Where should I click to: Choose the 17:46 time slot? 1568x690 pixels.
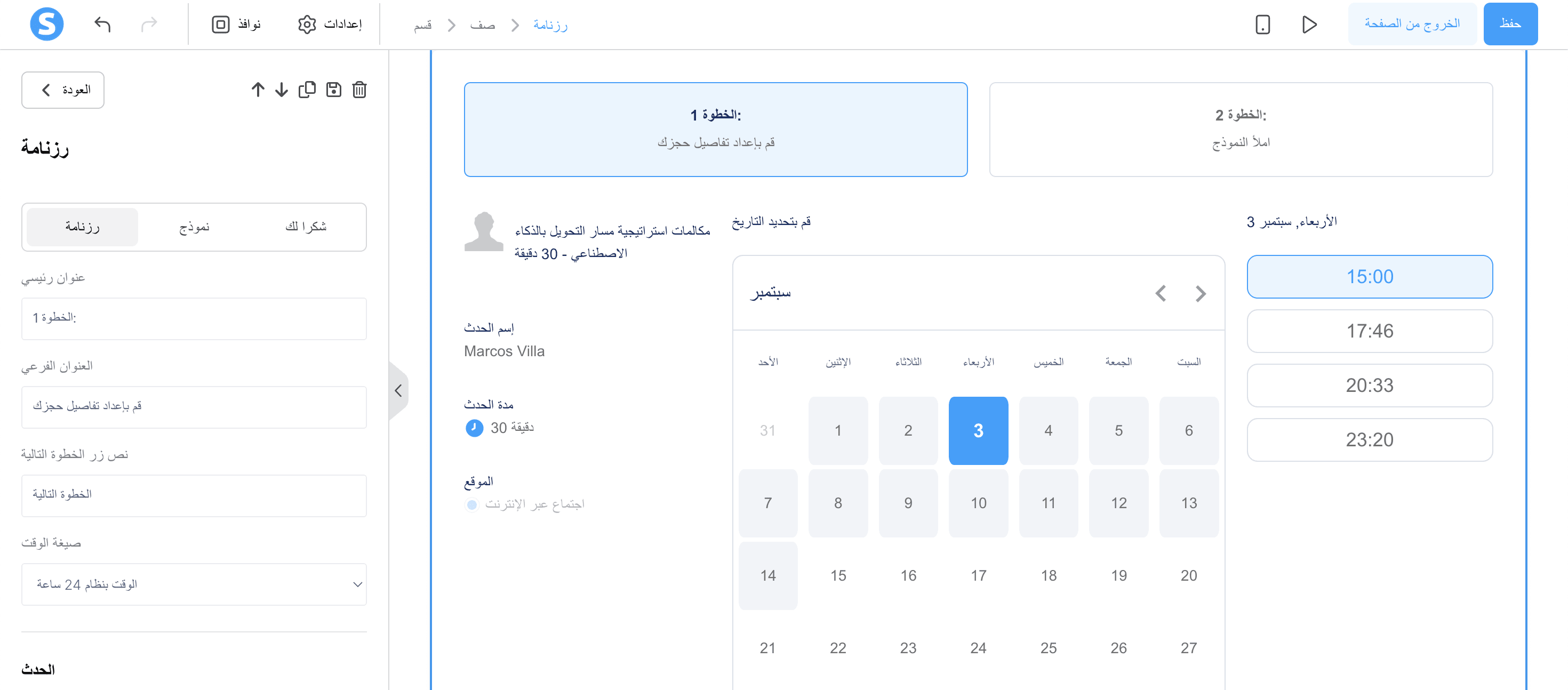[x=1370, y=331]
